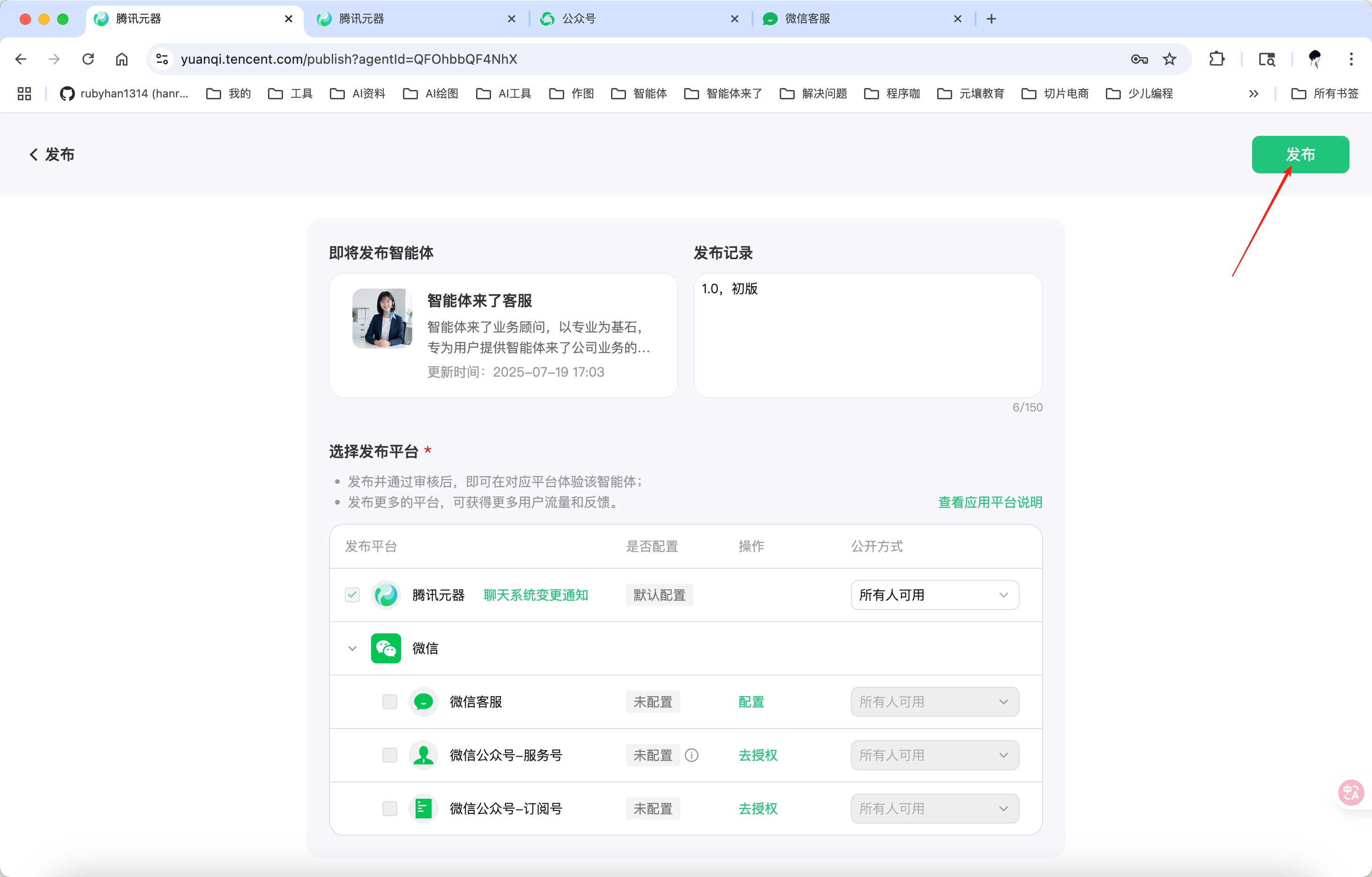
Task: Open the 所有人可用 dropdown for 腾讯元器
Action: pyautogui.click(x=933, y=595)
